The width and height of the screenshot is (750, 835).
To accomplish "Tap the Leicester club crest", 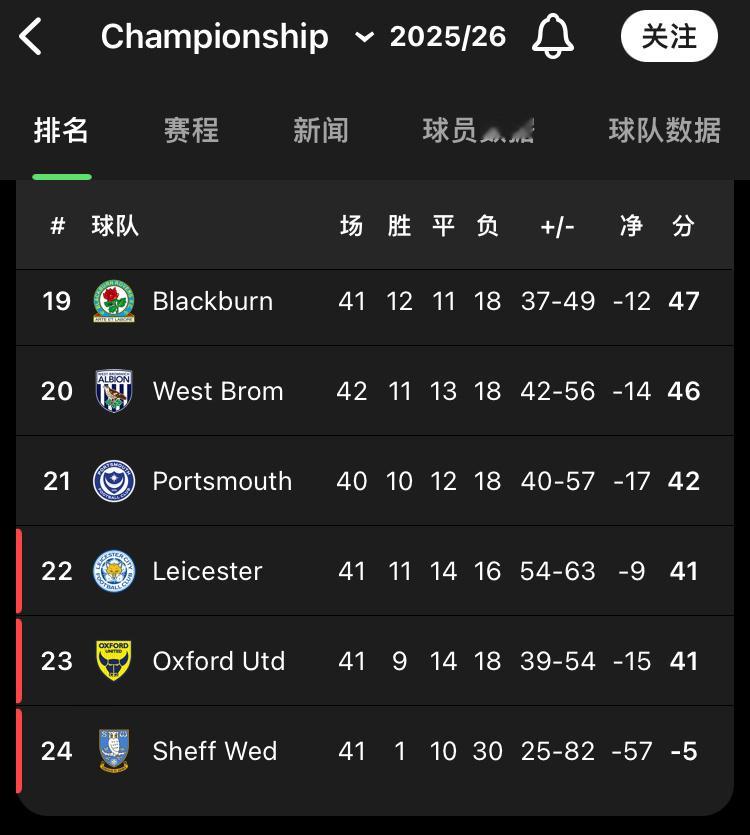I will 114,571.
